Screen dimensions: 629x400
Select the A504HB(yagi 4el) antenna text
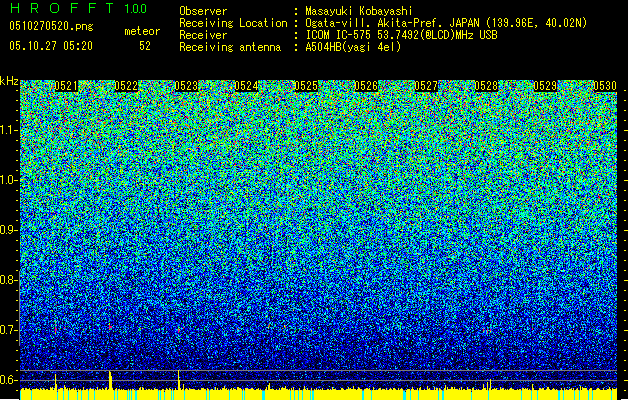click(x=353, y=47)
